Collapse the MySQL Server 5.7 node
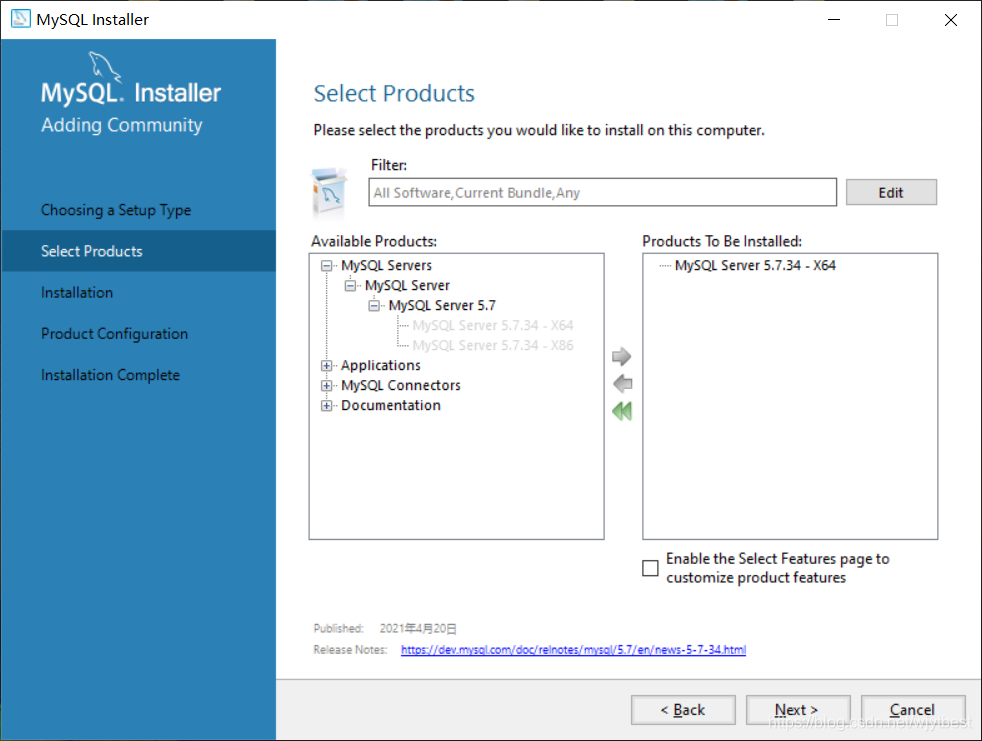 click(374, 306)
